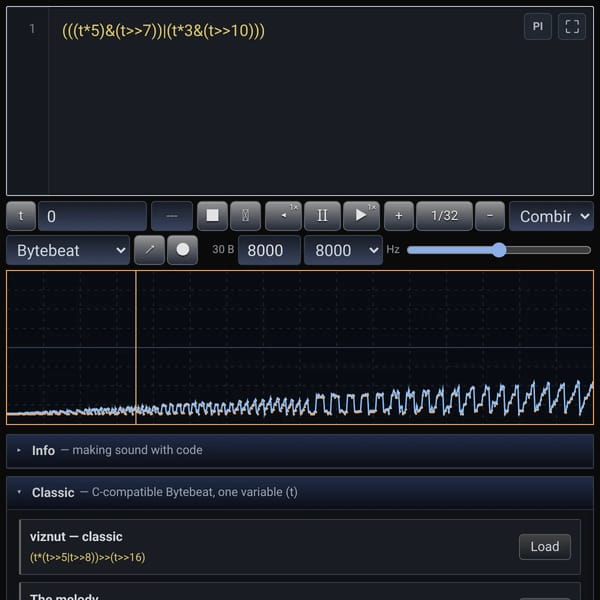Click the 'viznut — classic' title text
The width and height of the screenshot is (600, 600).
tap(77, 536)
